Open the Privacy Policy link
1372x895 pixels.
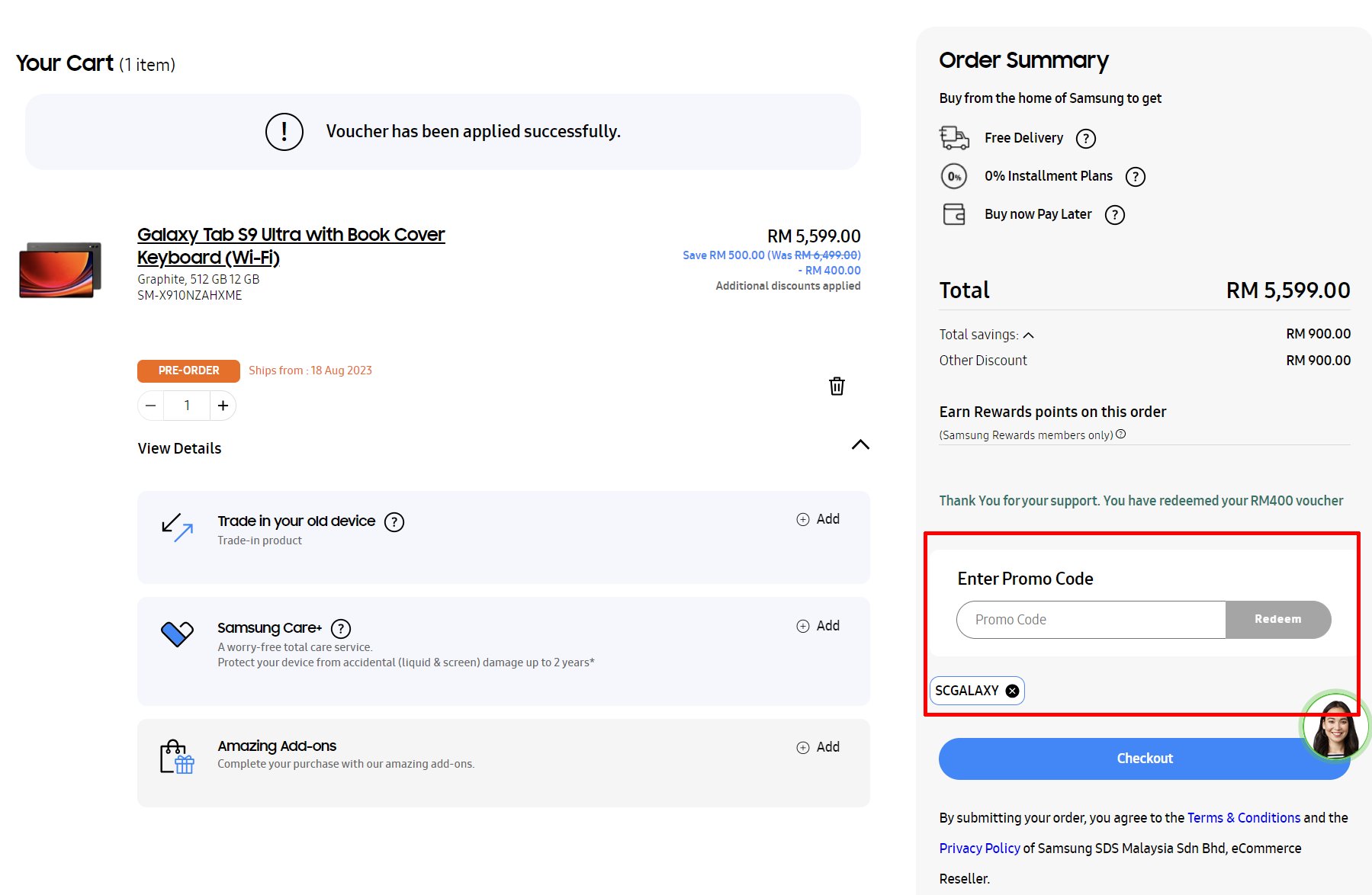click(979, 848)
